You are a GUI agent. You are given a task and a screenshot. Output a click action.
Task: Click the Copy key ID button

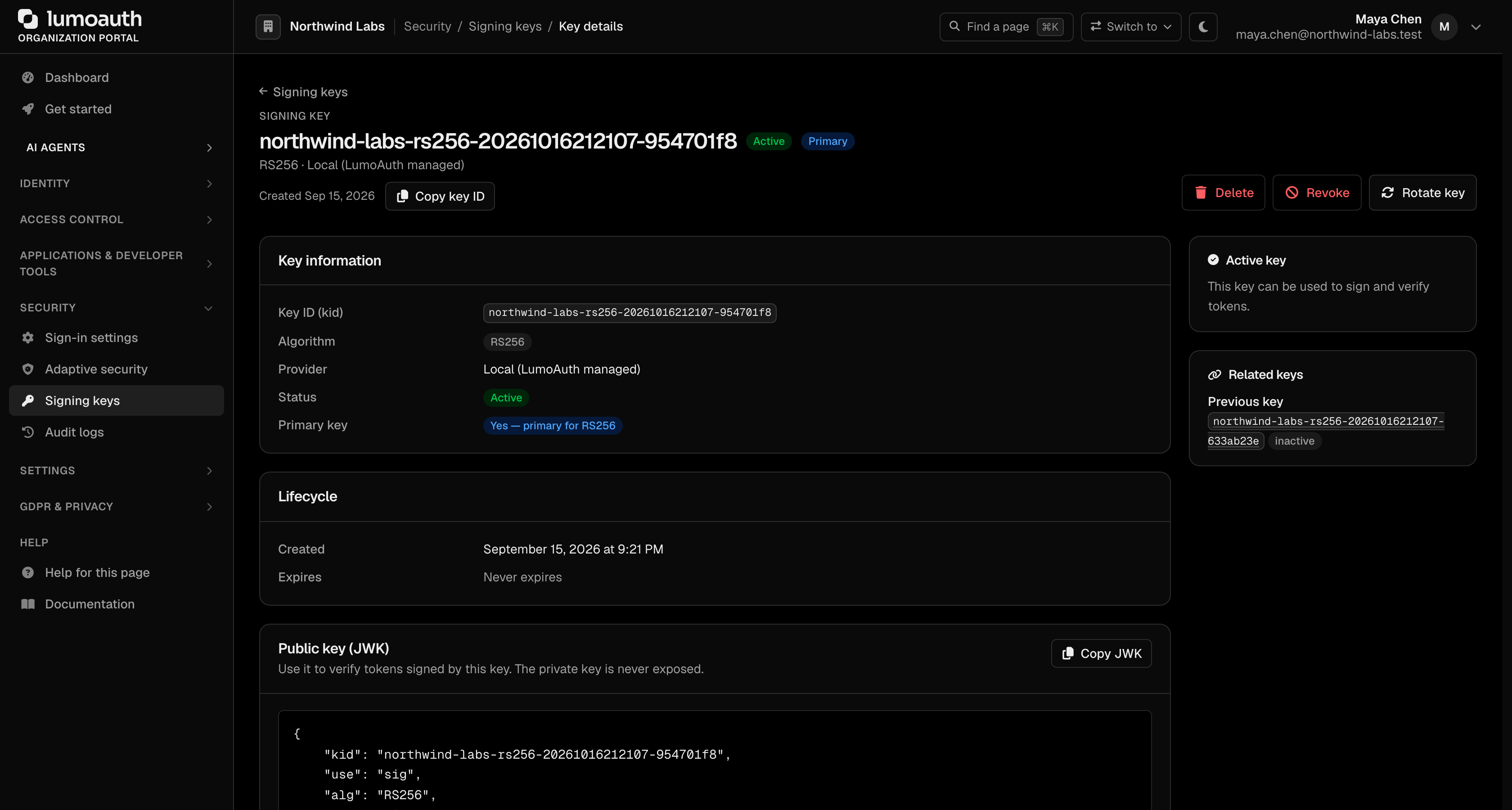(440, 196)
